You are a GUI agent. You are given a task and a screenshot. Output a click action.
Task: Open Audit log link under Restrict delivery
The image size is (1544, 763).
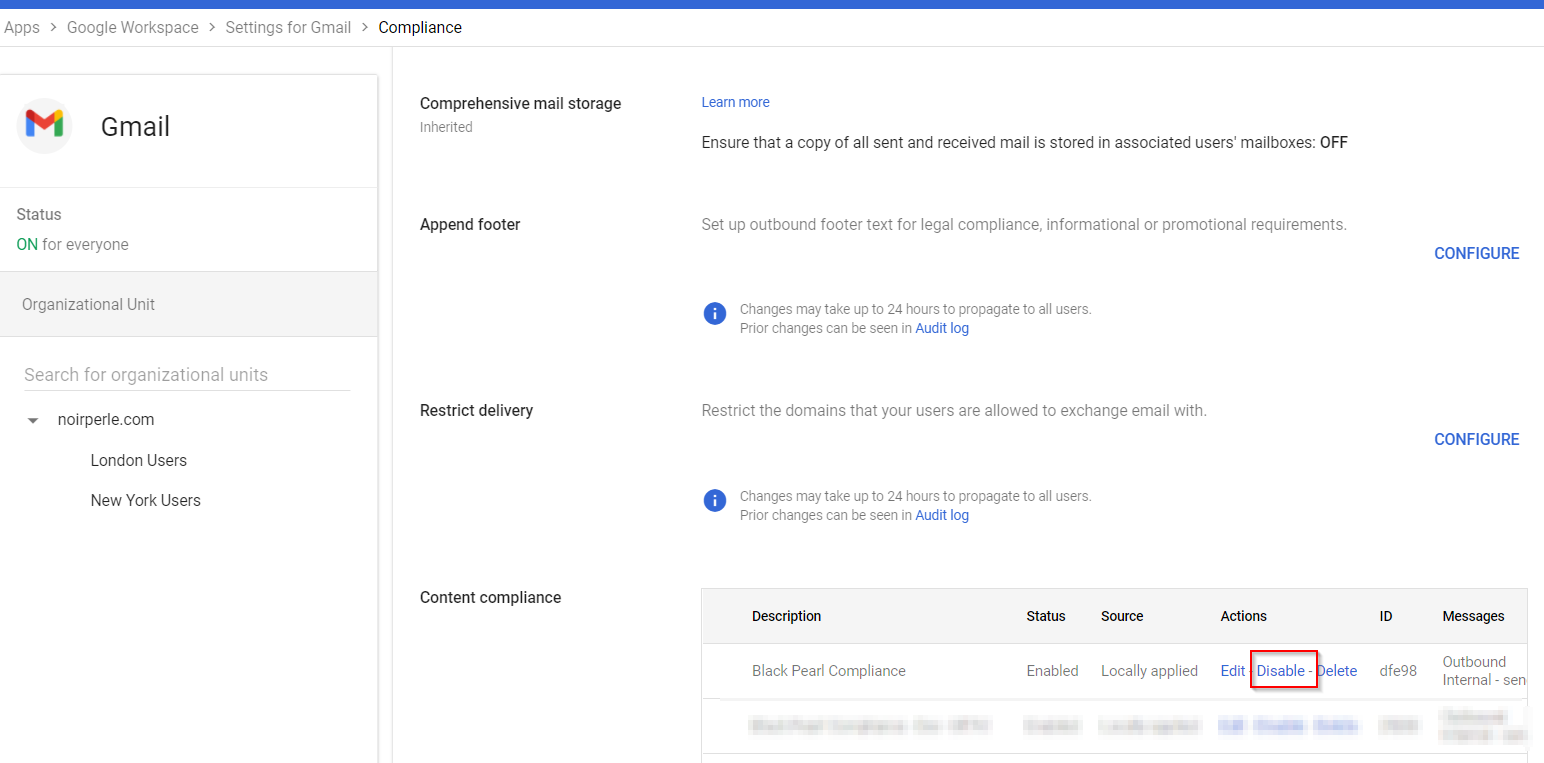pos(941,515)
